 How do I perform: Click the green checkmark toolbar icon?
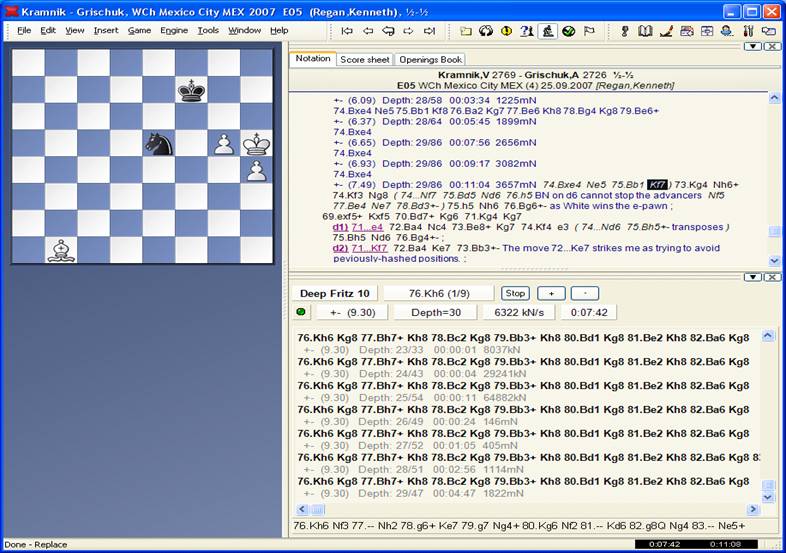pos(568,31)
